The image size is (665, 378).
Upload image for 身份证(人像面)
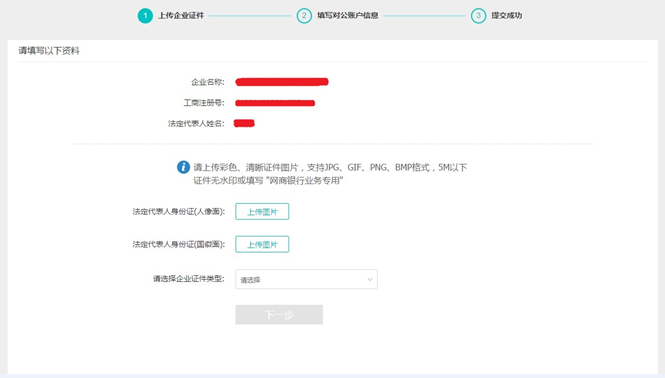(x=262, y=212)
